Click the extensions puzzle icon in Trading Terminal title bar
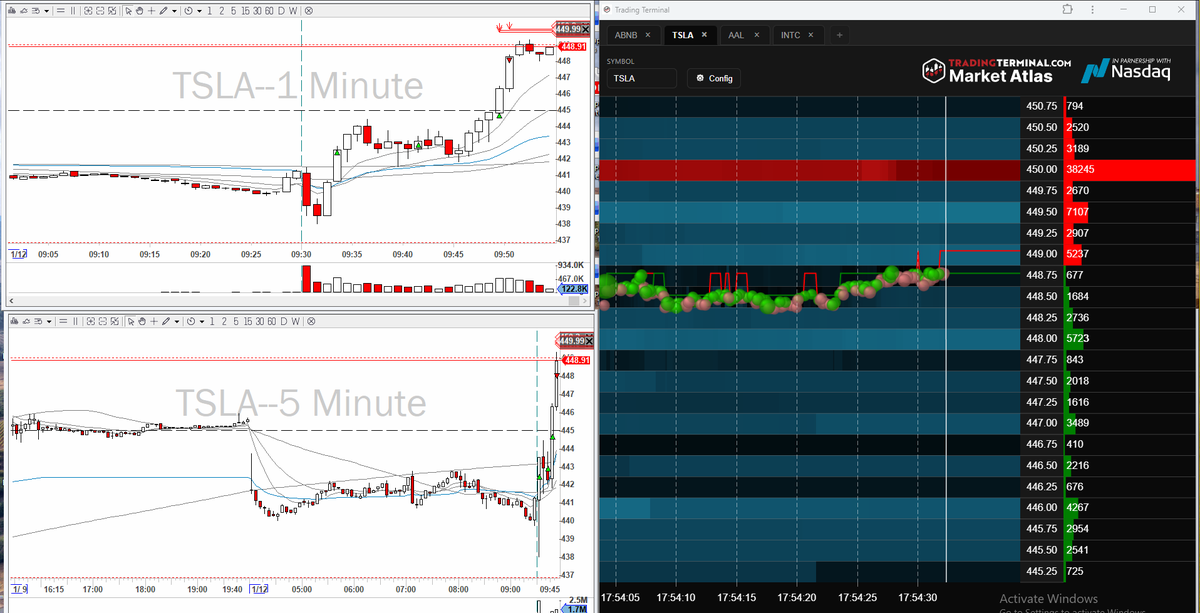This screenshot has width=1200, height=613. click(1067, 9)
